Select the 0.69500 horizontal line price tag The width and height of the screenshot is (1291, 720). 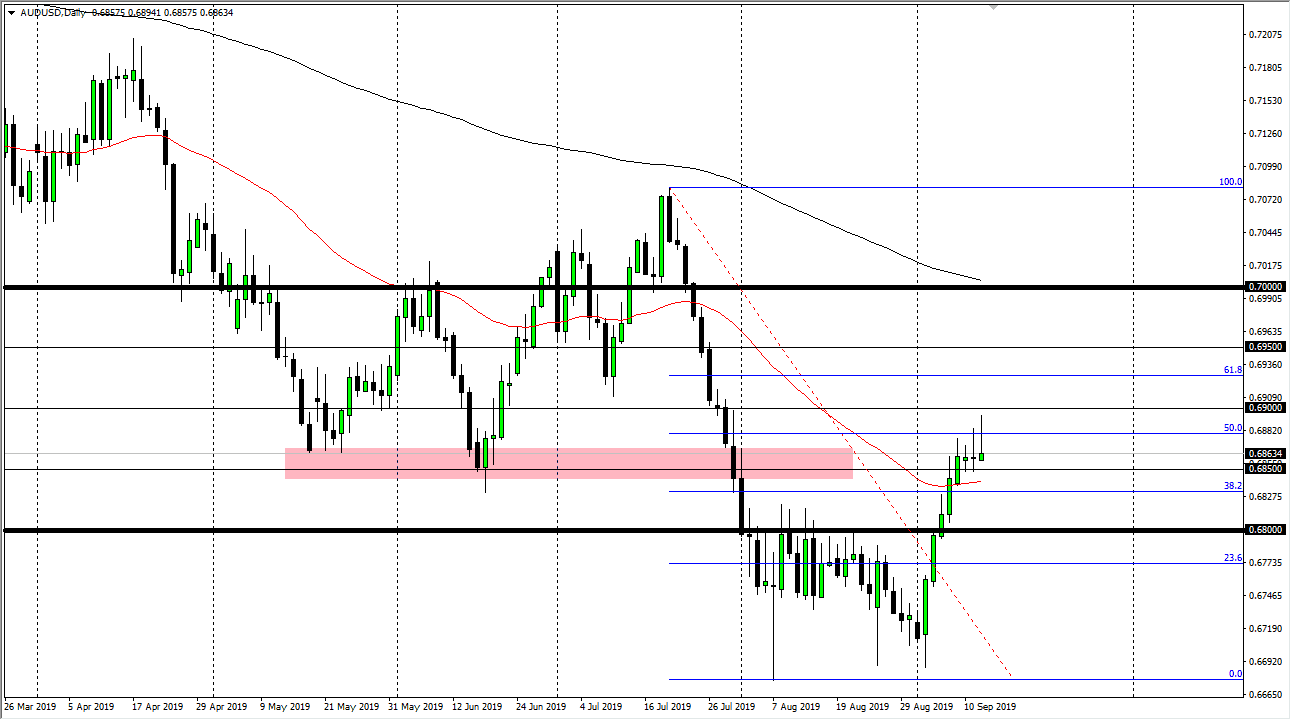pyautogui.click(x=1265, y=347)
